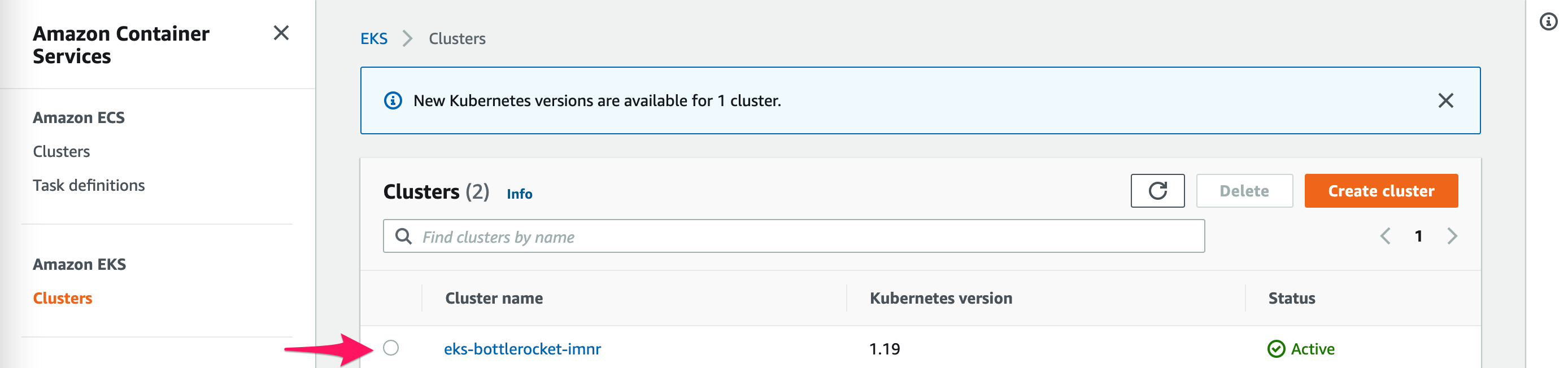1568x368 pixels.
Task: Dismiss the Kubernetes versions notification banner
Action: 1445,100
